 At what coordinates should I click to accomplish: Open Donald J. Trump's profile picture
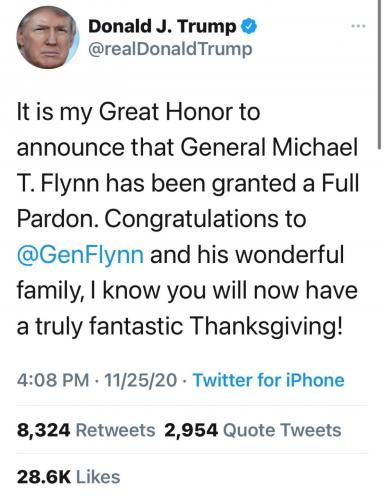[x=47, y=38]
